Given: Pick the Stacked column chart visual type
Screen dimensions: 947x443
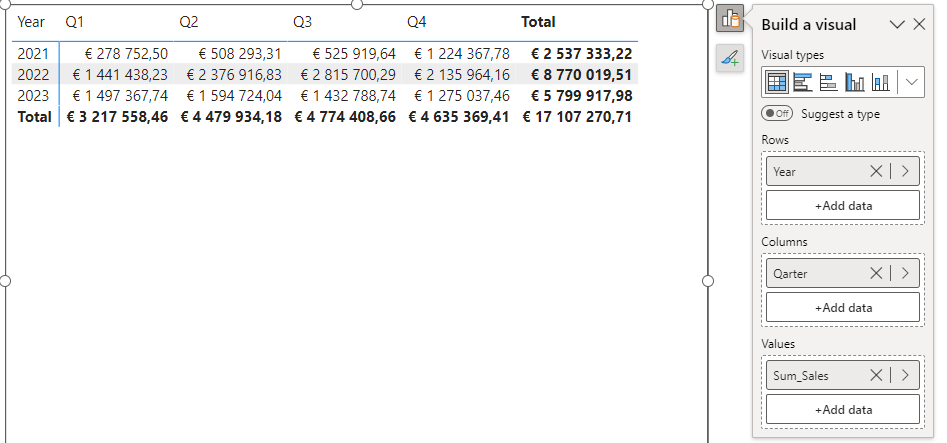Looking at the screenshot, I should pos(881,82).
